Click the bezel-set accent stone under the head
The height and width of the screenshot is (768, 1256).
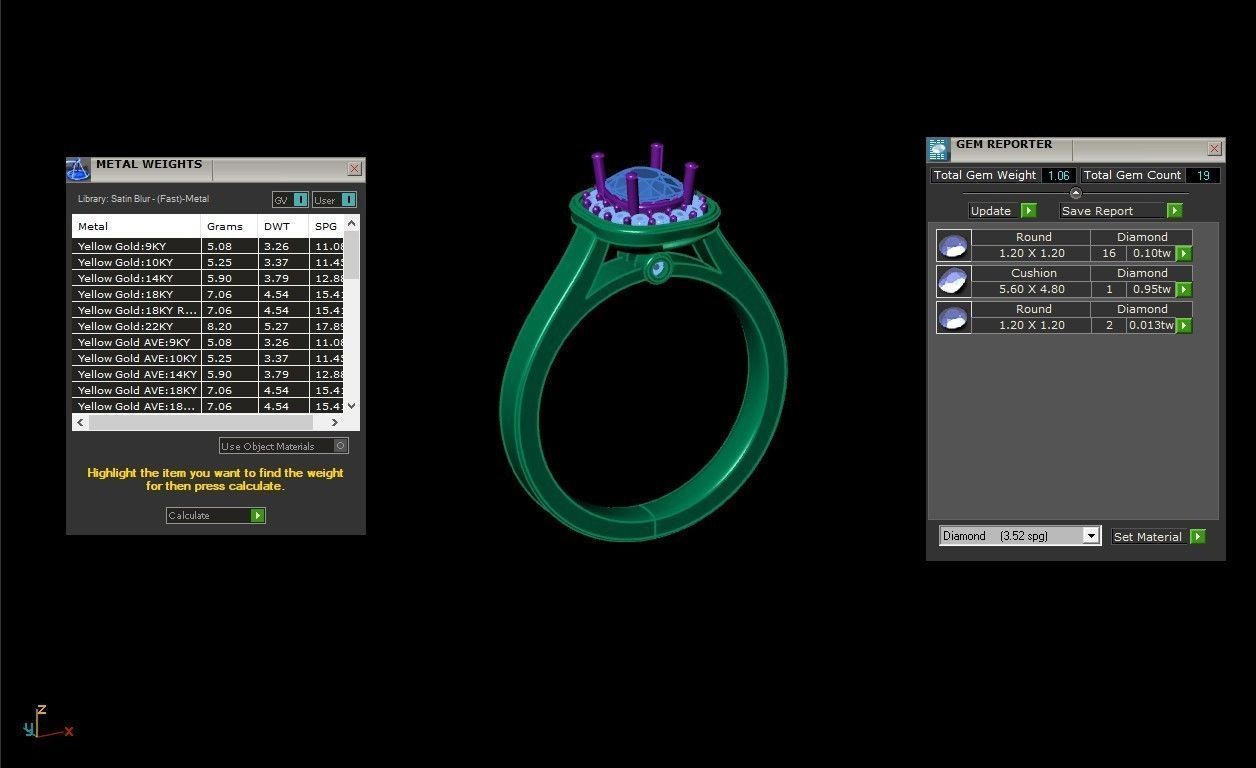point(658,269)
